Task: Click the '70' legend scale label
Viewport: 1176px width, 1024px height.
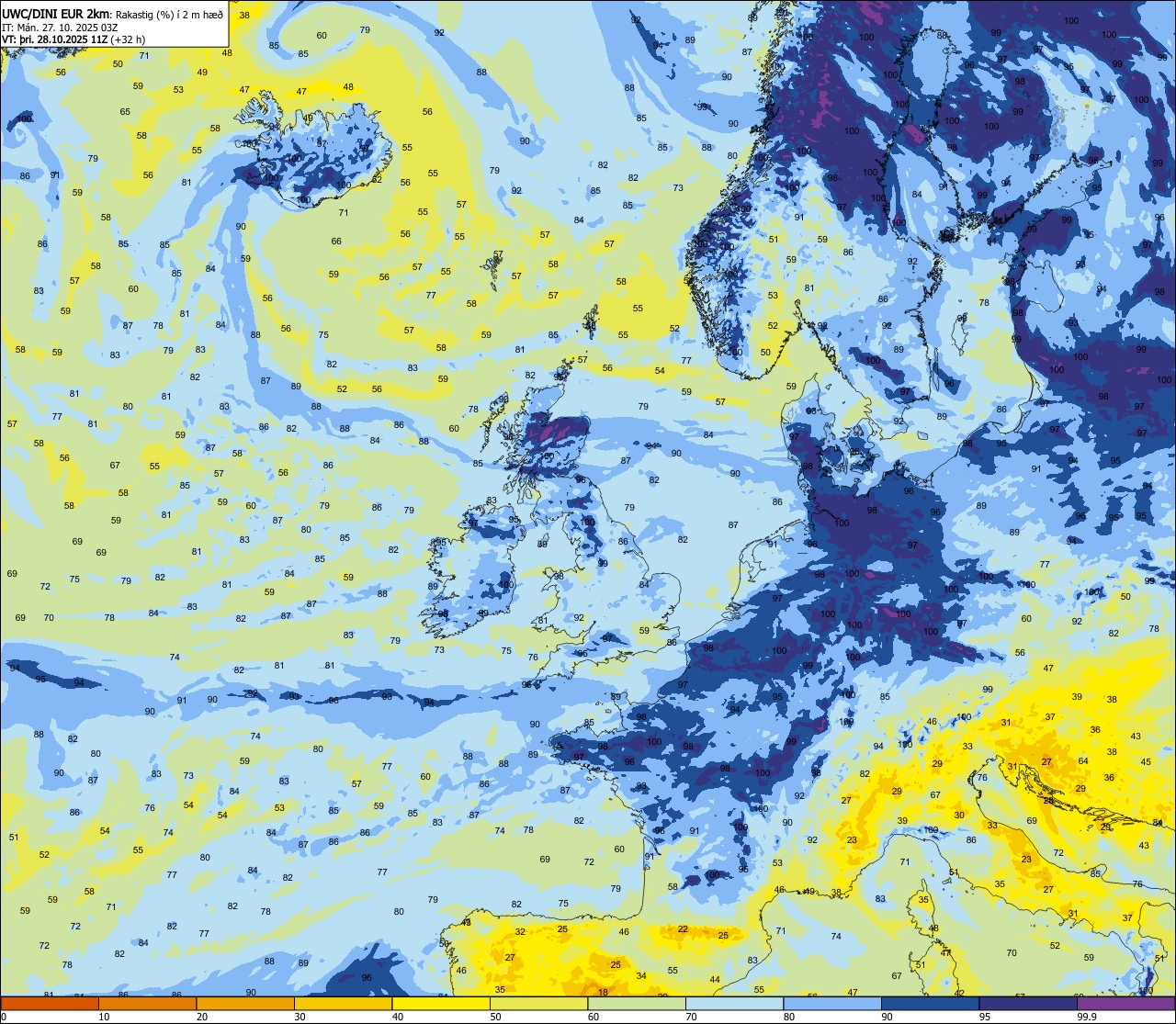Action: [691, 1017]
